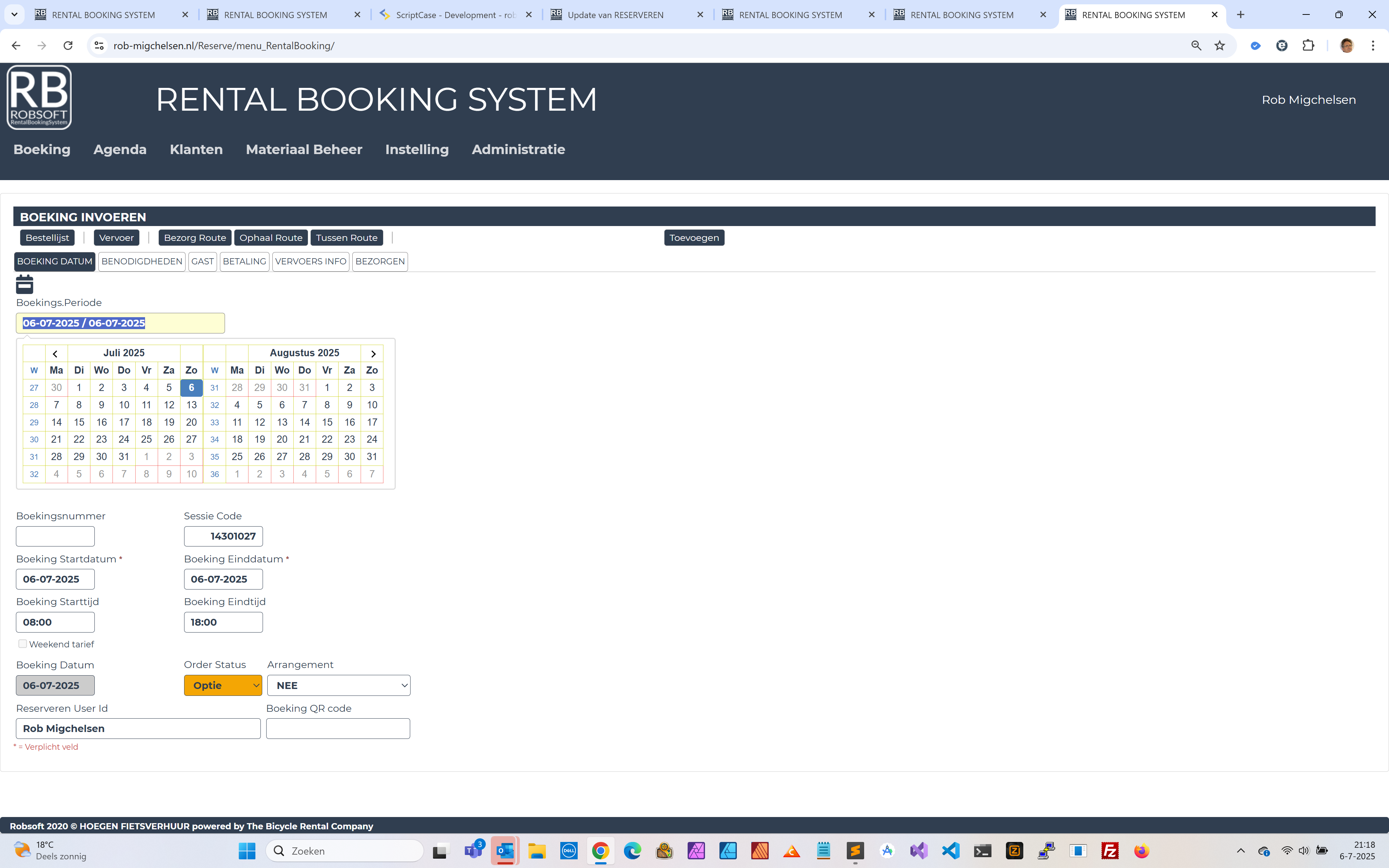Open the browser extensions puzzle icon

1309,45
